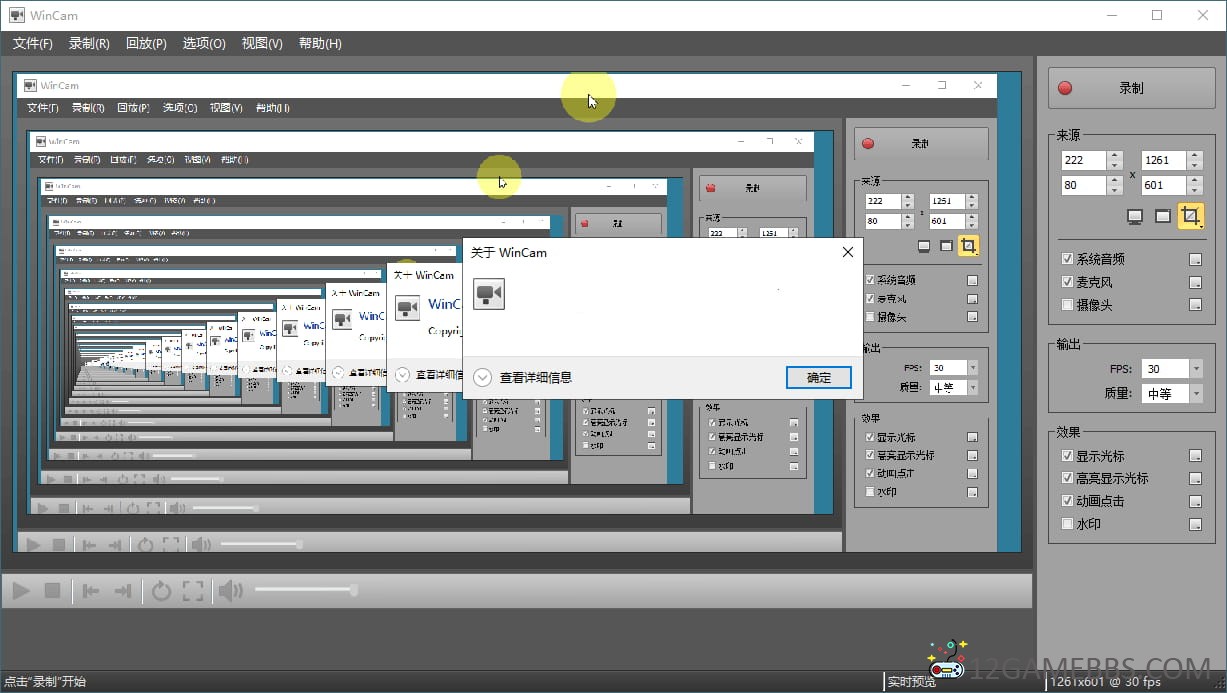The image size is (1227, 693).
Task: Select region crop capture source icon
Action: coord(1190,216)
